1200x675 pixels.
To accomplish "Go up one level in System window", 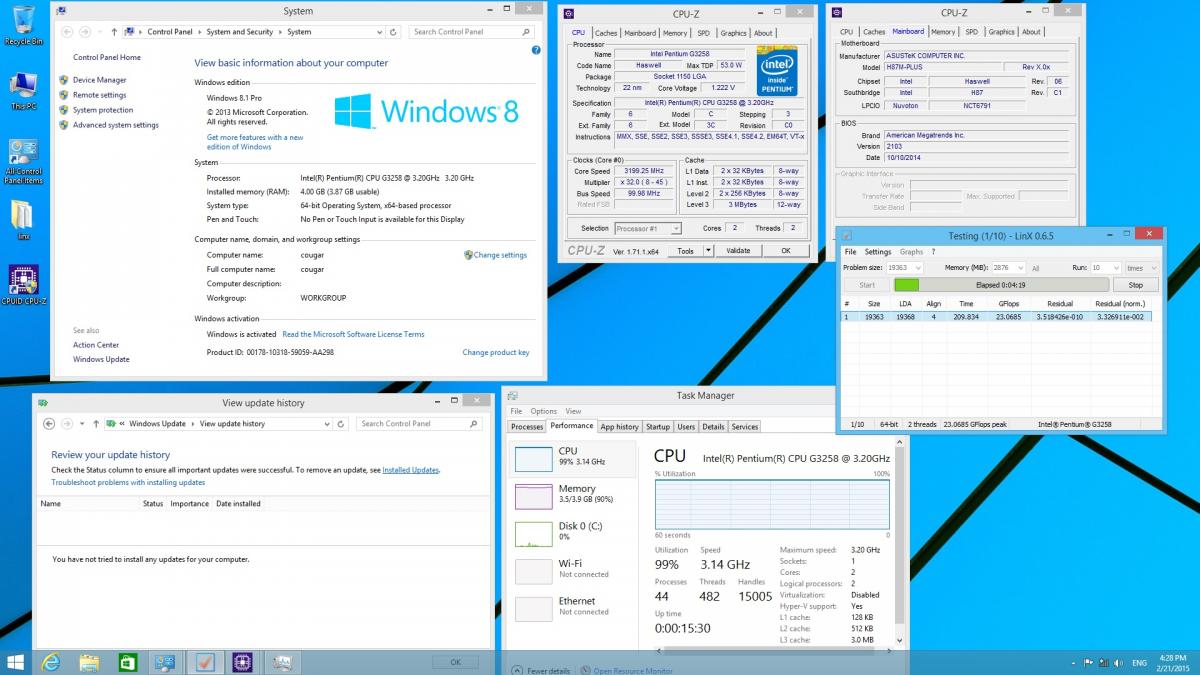I will (114, 32).
